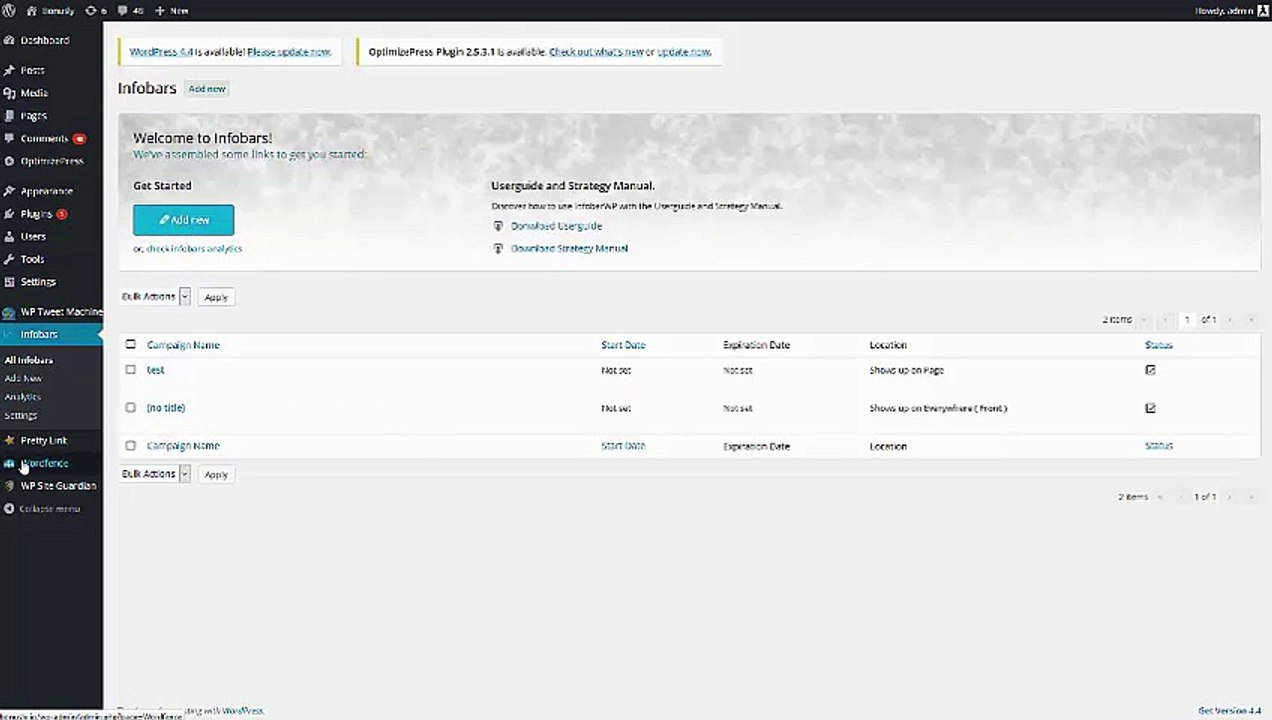The width and height of the screenshot is (1272, 720).
Task: Open the bottom Bulk Actions dropdown
Action: [155, 474]
